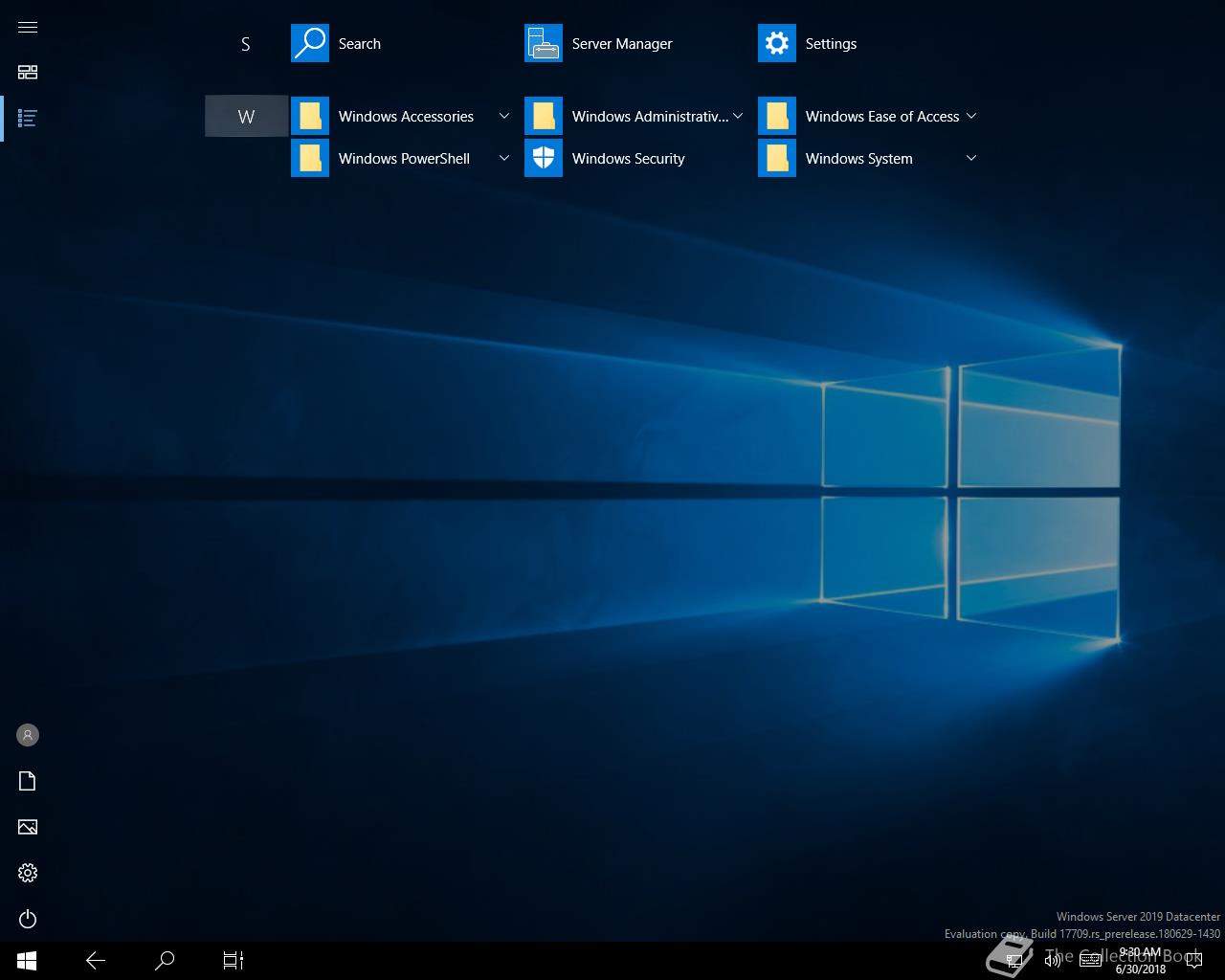The height and width of the screenshot is (980, 1225).
Task: Click the Windows Security label text
Action: [629, 159]
